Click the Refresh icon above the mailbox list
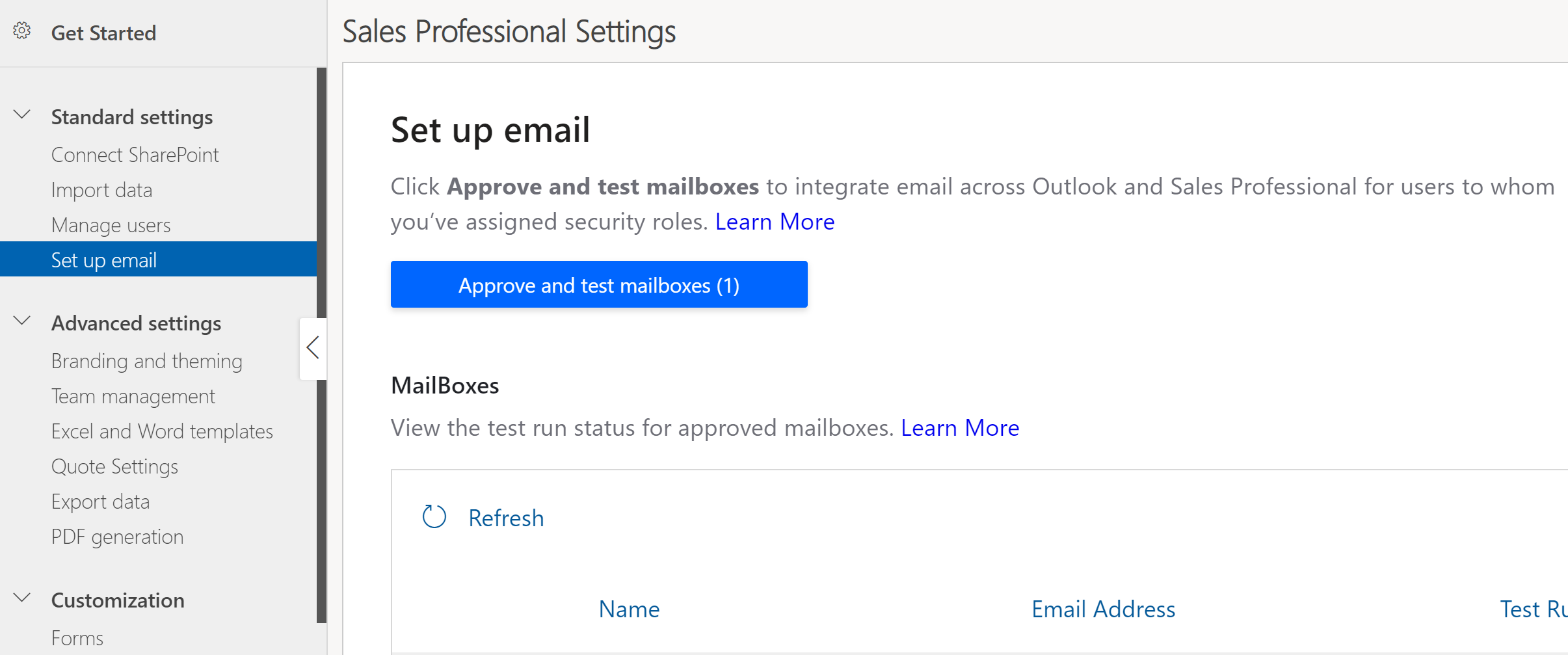The image size is (1568, 655). point(433,516)
